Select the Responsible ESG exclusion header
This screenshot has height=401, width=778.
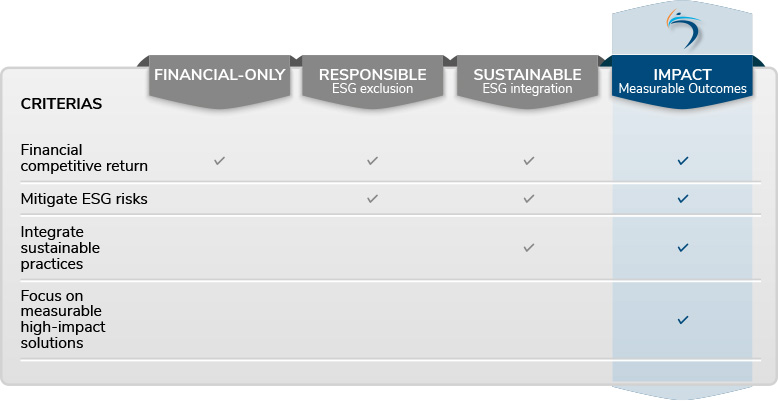tap(372, 81)
